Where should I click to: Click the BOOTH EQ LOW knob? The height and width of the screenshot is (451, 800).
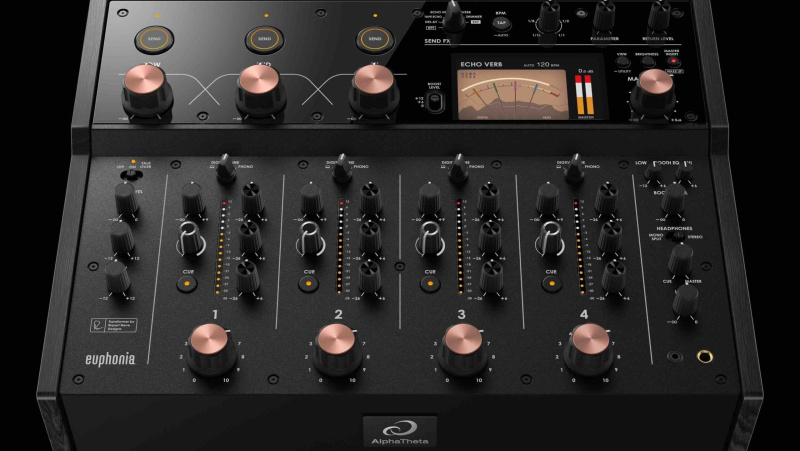point(653,171)
